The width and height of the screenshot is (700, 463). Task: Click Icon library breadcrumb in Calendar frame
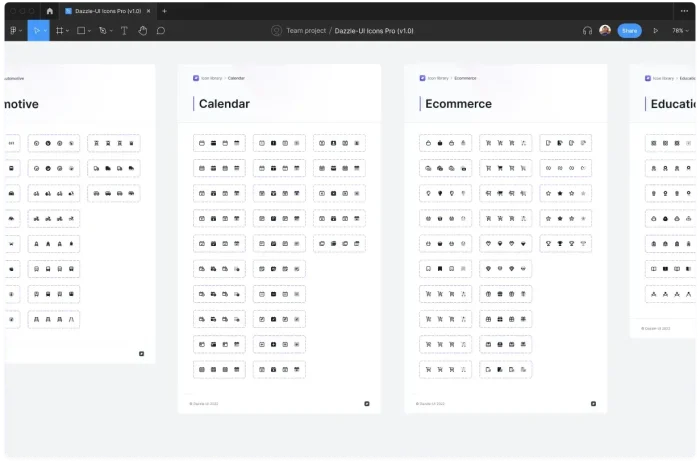212,78
